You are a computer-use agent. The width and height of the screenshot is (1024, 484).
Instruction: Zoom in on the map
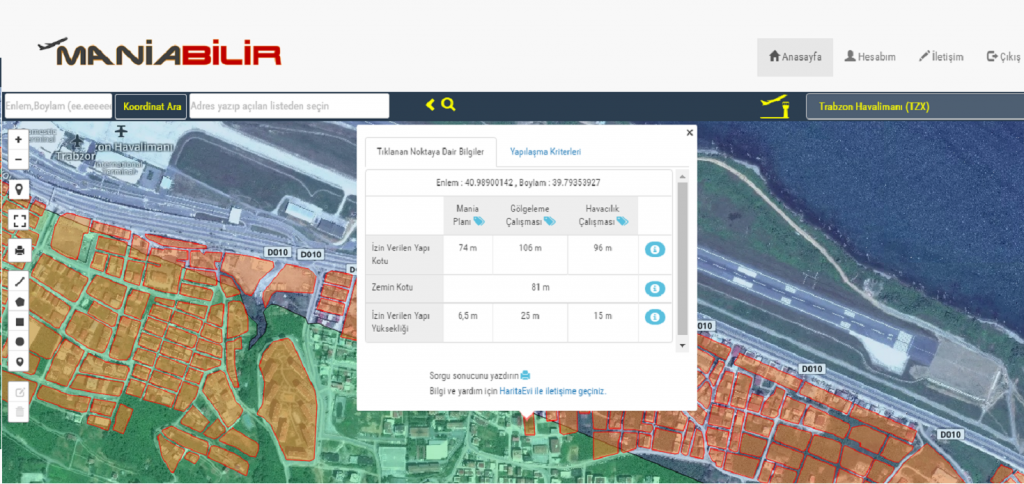pos(18,140)
